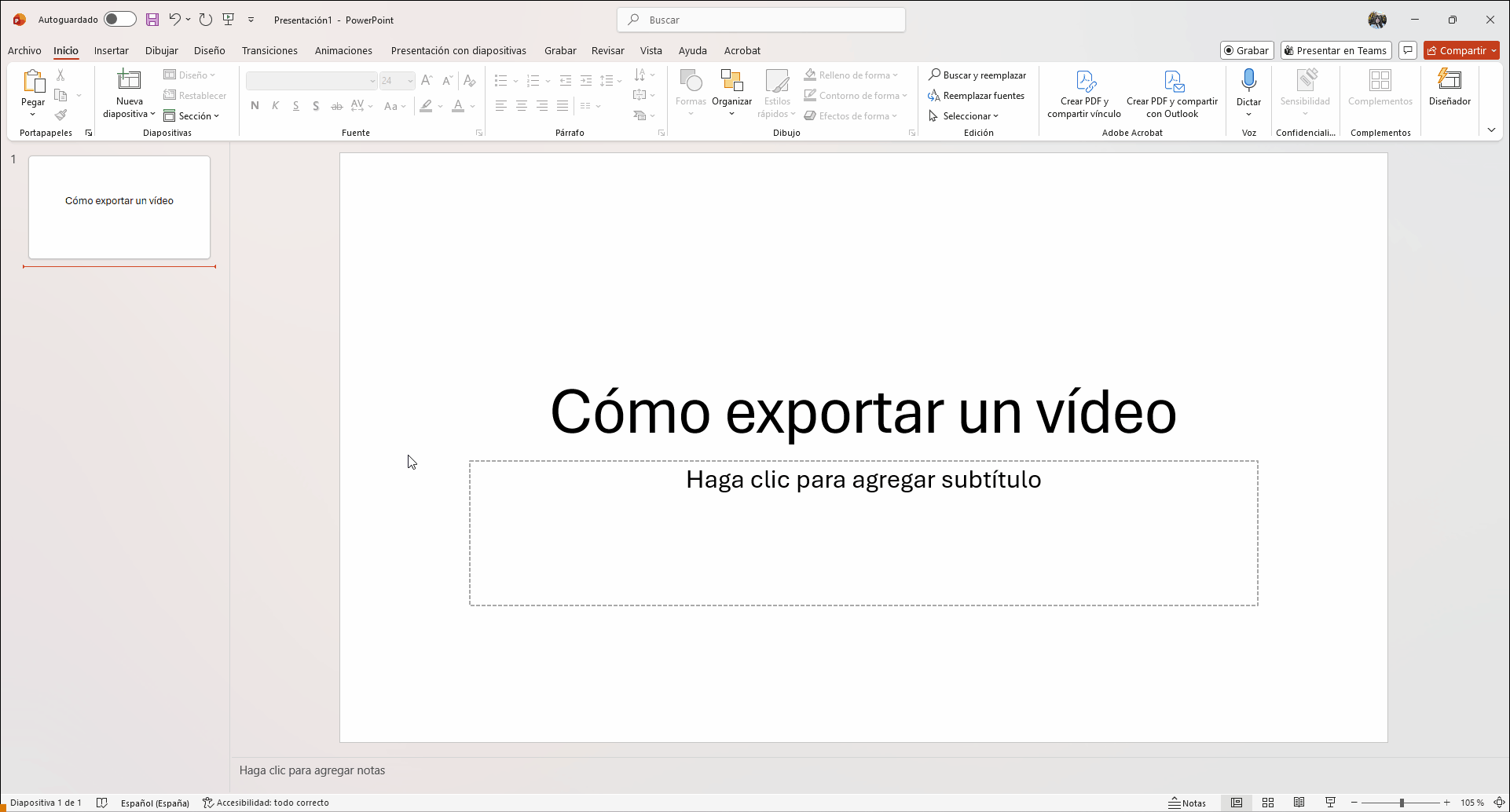This screenshot has width=1510, height=812.
Task: Decrease font size icon
Action: pyautogui.click(x=447, y=80)
